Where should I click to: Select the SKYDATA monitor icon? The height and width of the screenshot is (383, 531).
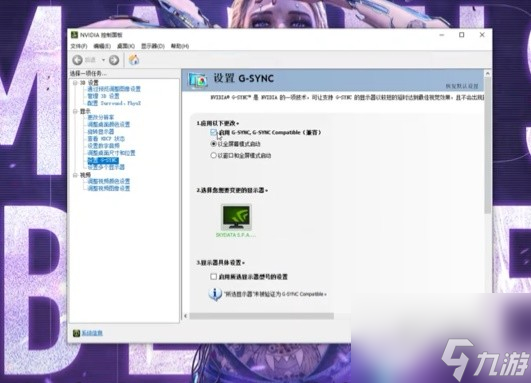point(236,217)
